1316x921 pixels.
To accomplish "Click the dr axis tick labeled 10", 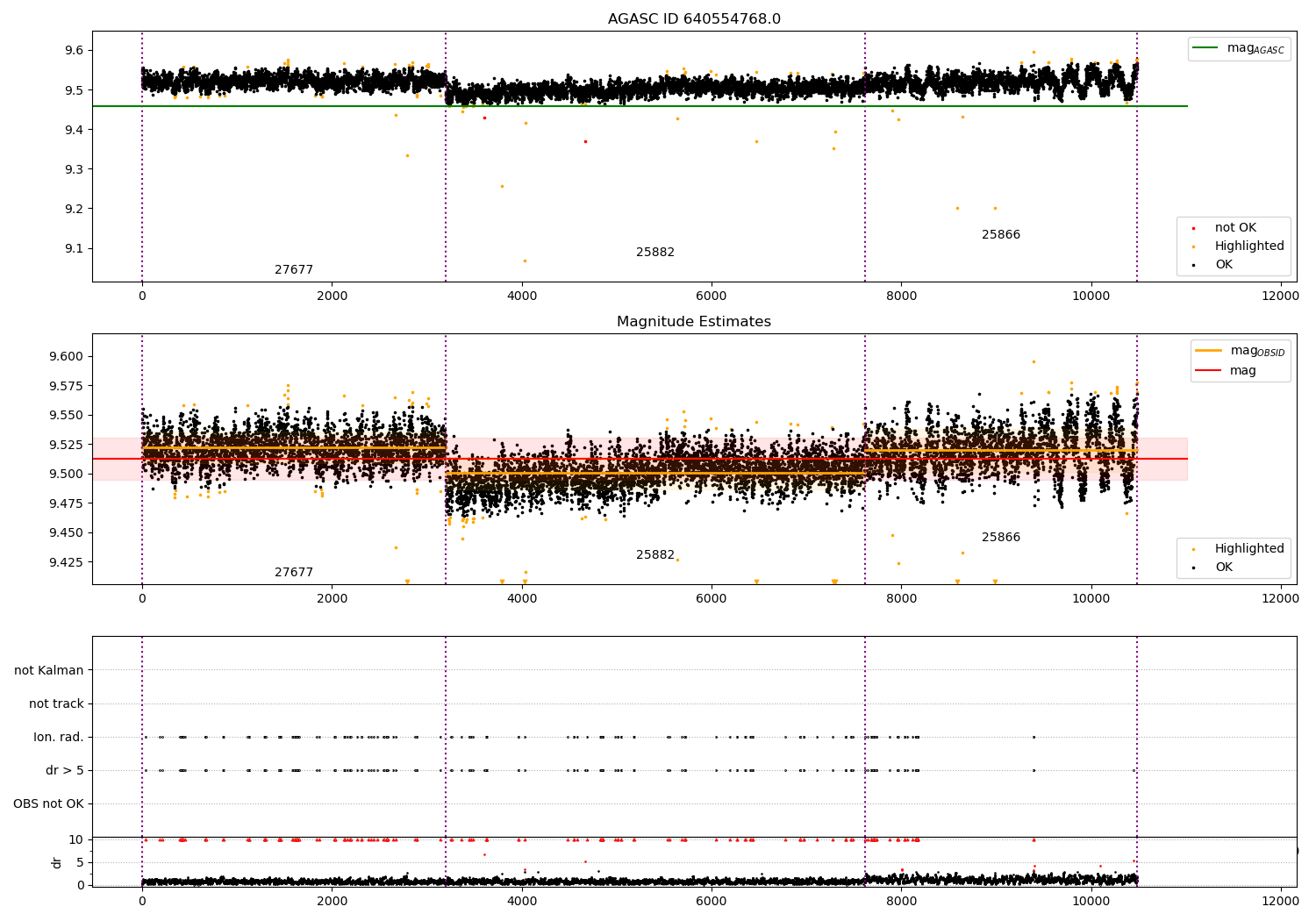I will pyautogui.click(x=76, y=840).
